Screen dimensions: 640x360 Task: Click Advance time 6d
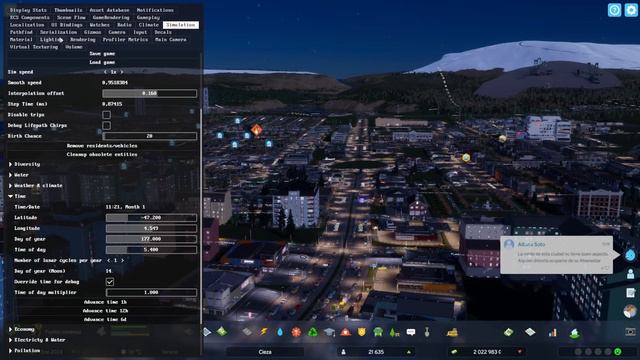click(105, 320)
